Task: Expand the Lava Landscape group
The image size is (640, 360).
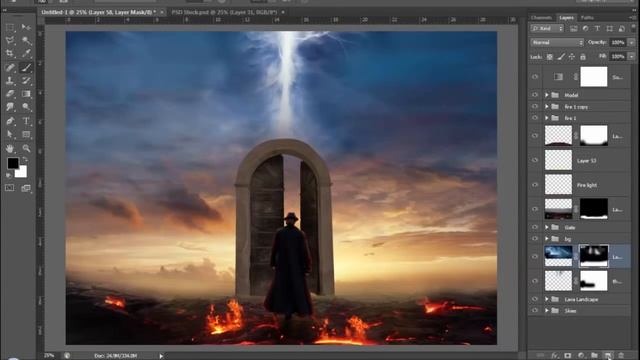Action: click(x=547, y=299)
